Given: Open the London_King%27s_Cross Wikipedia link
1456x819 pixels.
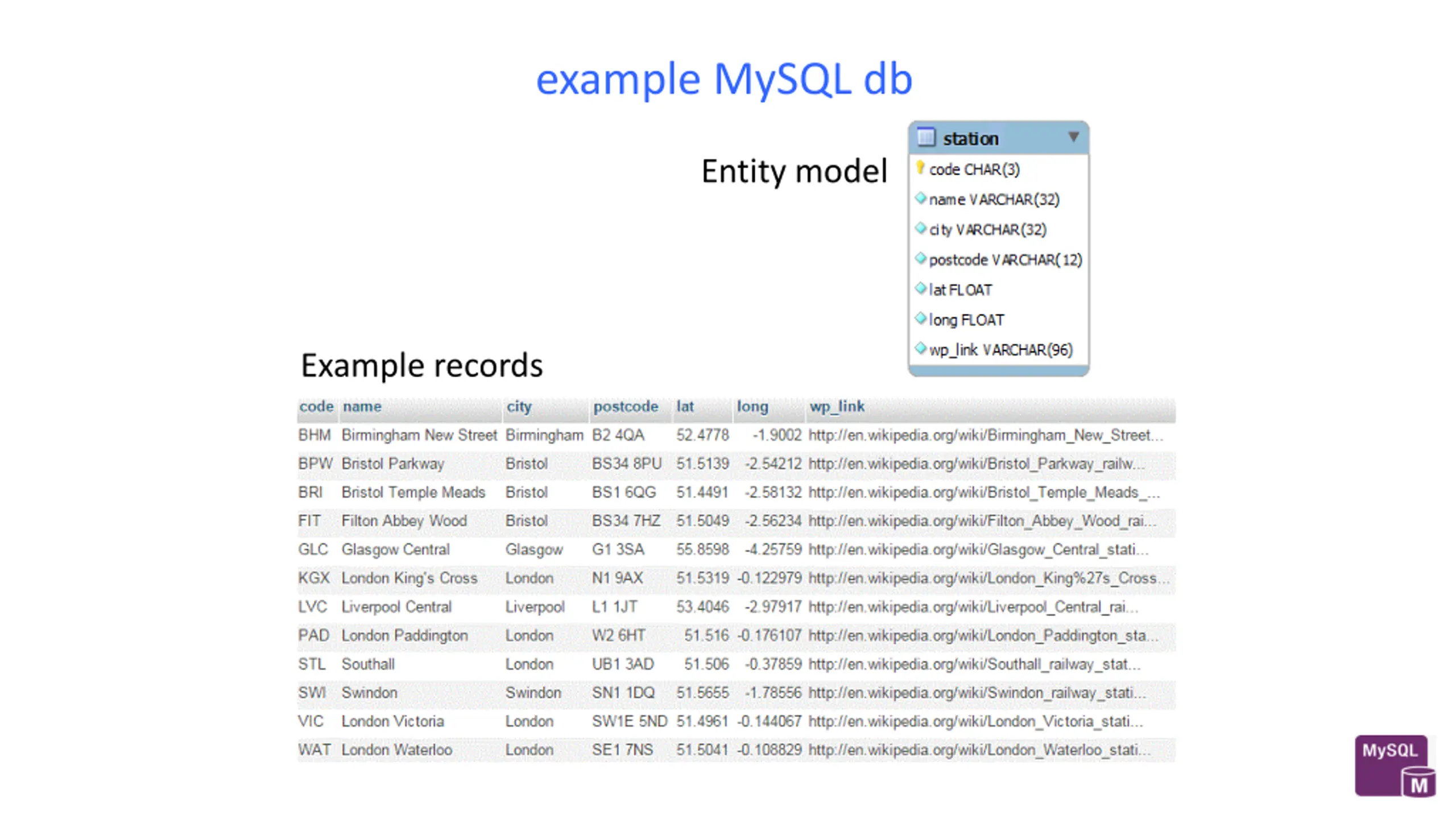Looking at the screenshot, I should (x=989, y=578).
